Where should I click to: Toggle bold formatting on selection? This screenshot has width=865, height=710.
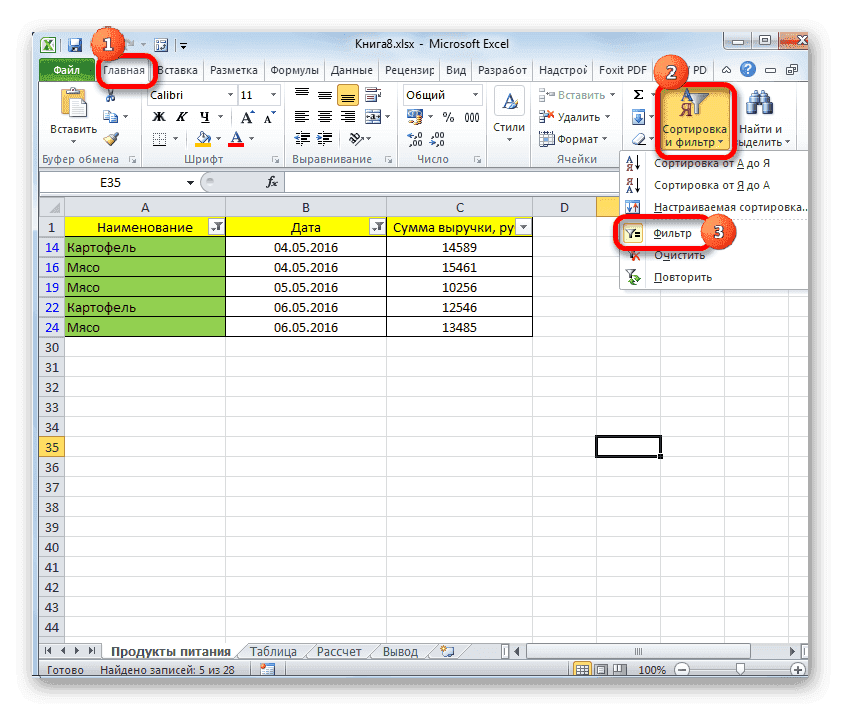coord(160,116)
